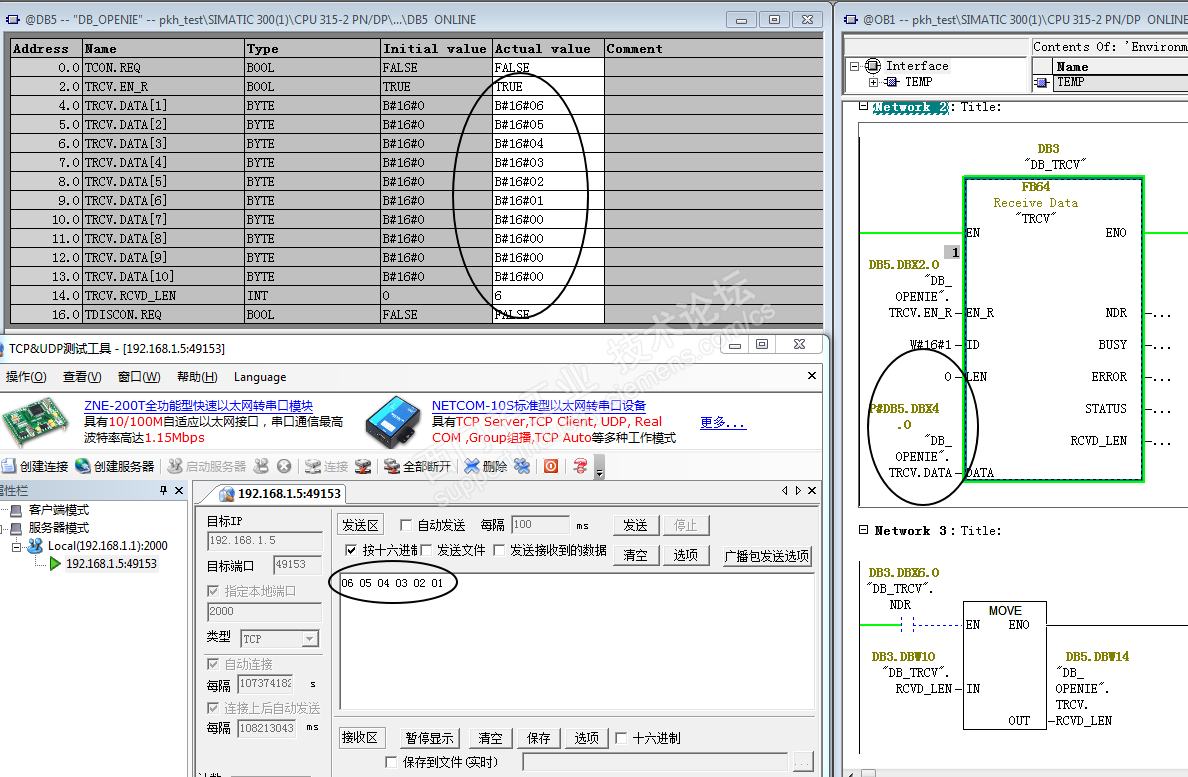The width and height of the screenshot is (1188, 777).
Task: Click the Delete (删除) X icon
Action: click(472, 466)
